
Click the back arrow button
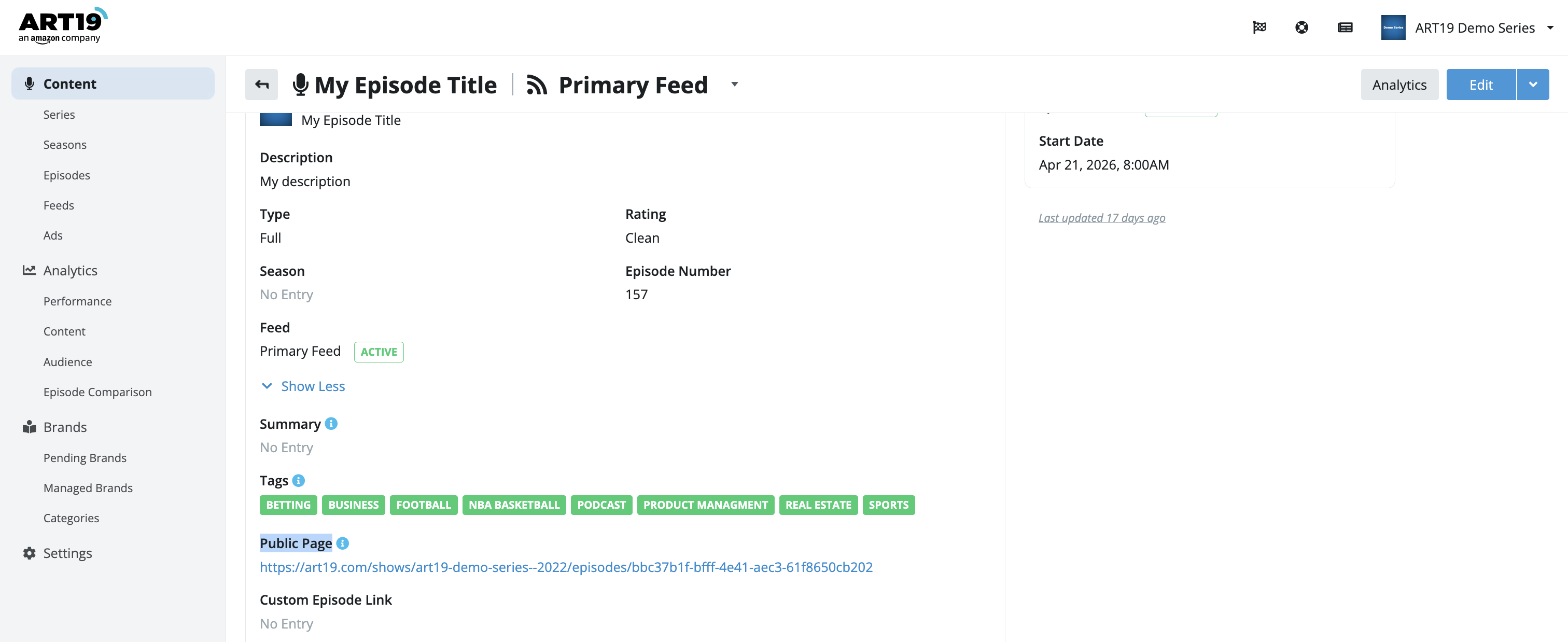[x=262, y=85]
